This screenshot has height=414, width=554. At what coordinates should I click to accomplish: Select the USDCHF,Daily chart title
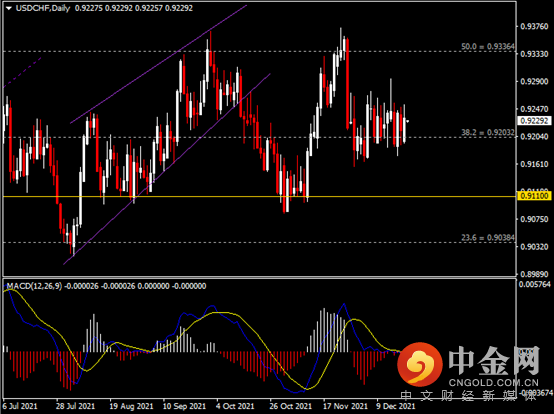coord(43,8)
